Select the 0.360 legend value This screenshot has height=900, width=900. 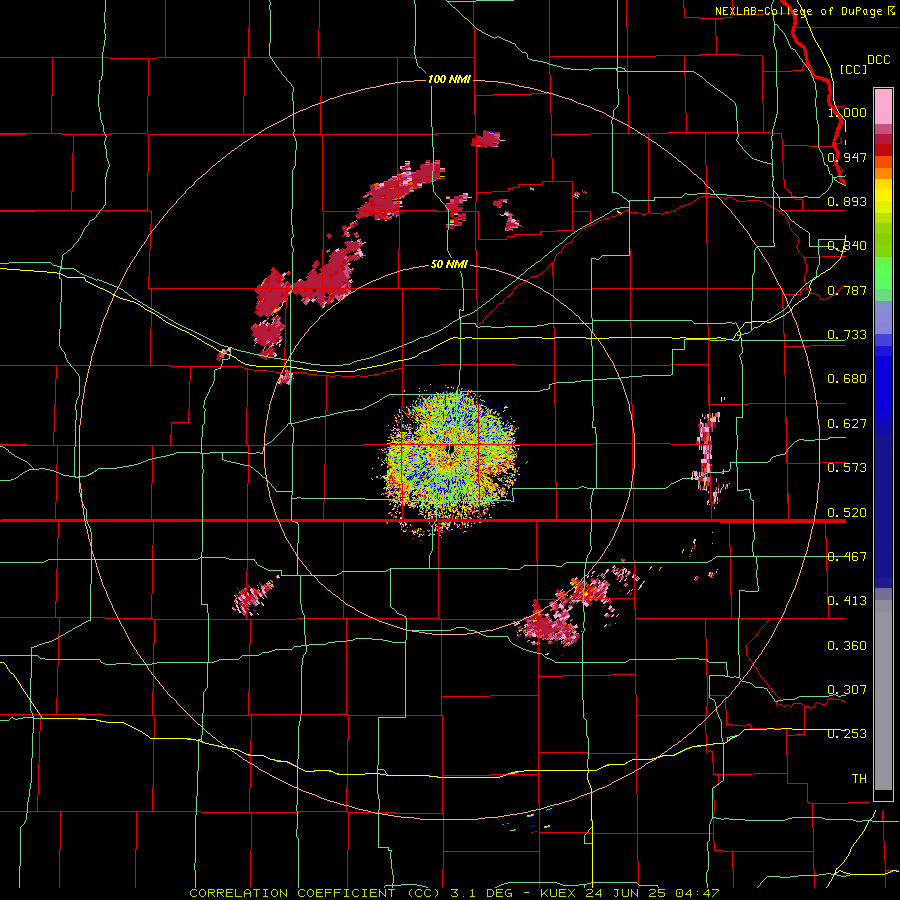click(x=847, y=646)
